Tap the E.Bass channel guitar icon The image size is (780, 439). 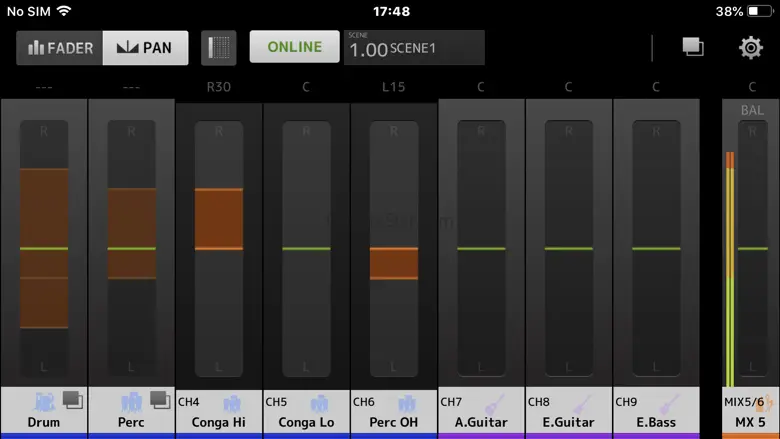(669, 404)
